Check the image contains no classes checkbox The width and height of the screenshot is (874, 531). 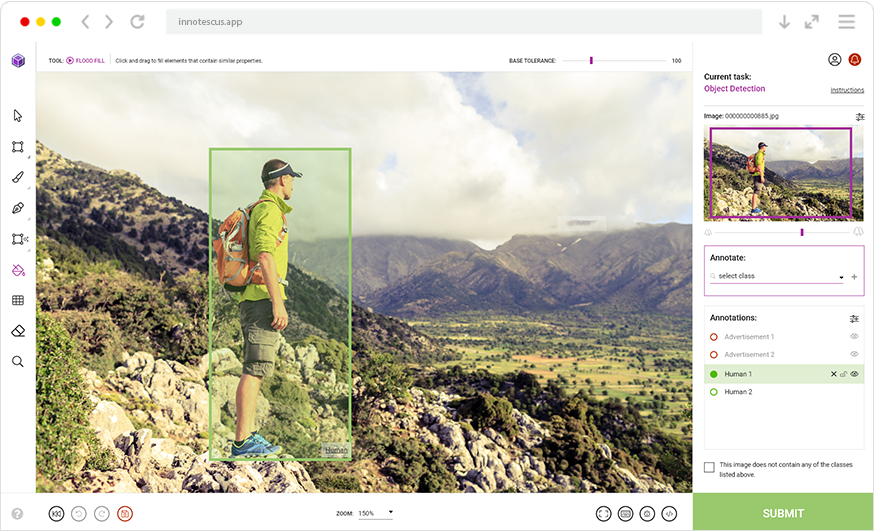click(x=709, y=467)
